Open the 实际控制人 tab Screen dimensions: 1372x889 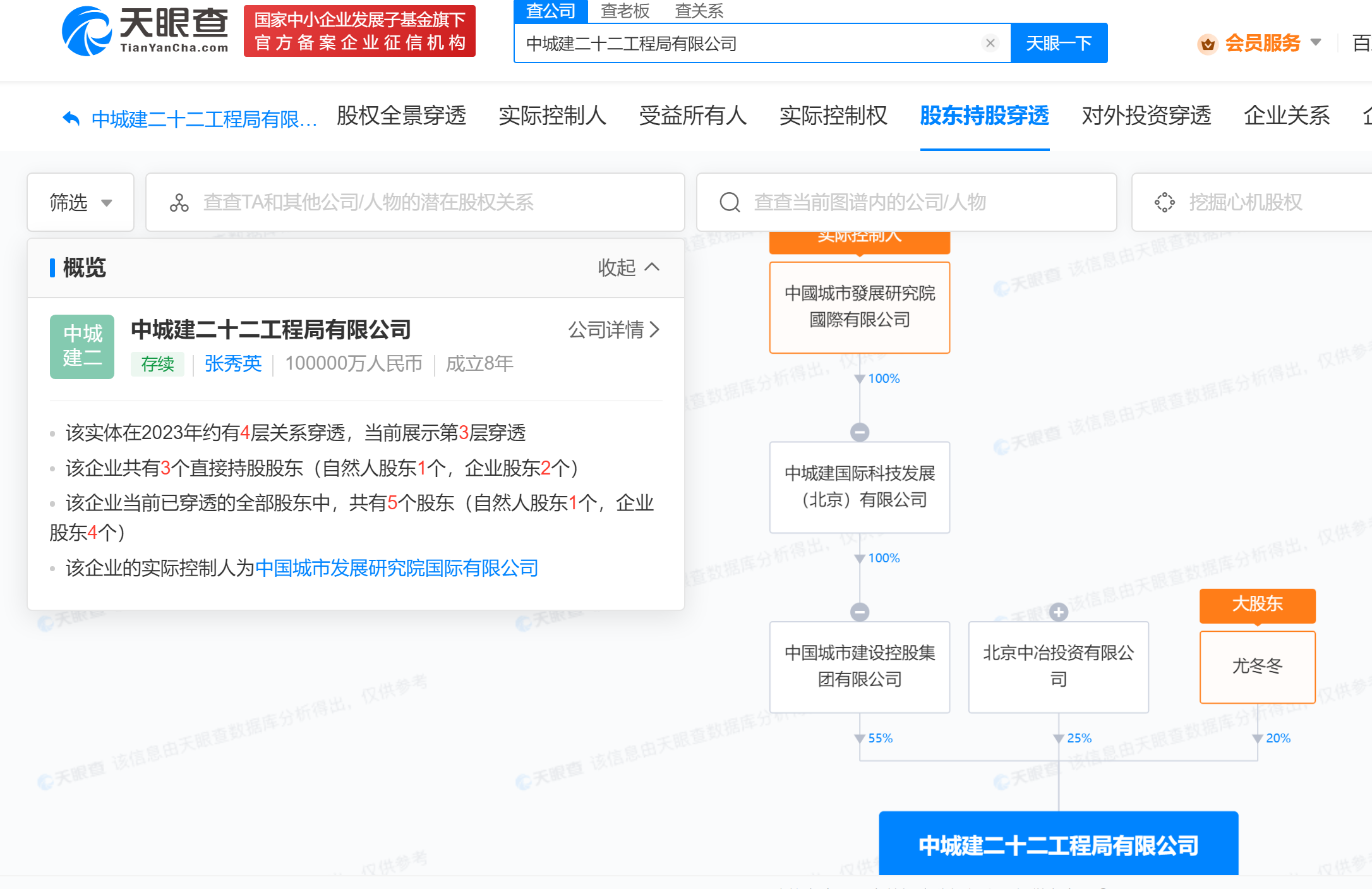click(x=552, y=115)
